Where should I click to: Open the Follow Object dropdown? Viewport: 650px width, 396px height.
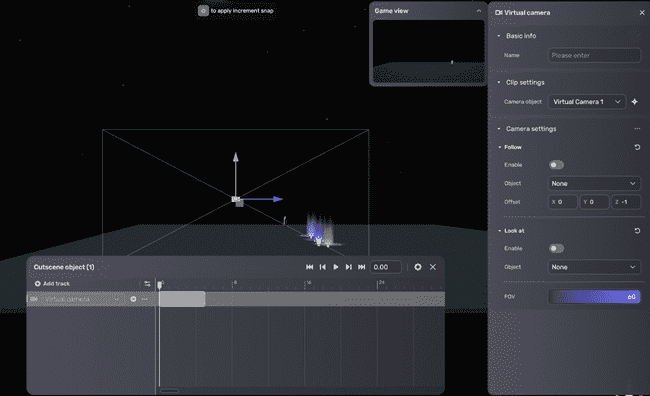pos(594,183)
